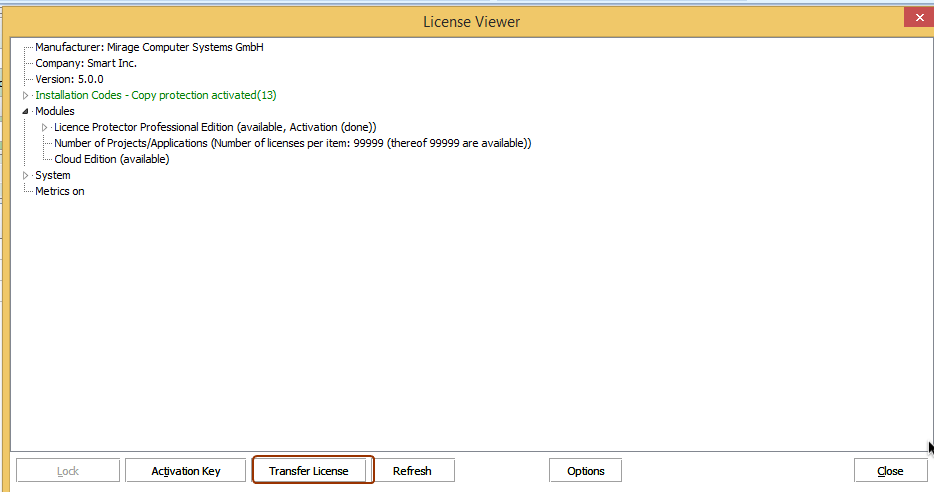Select Number of Projects/Applications row

coord(292,144)
